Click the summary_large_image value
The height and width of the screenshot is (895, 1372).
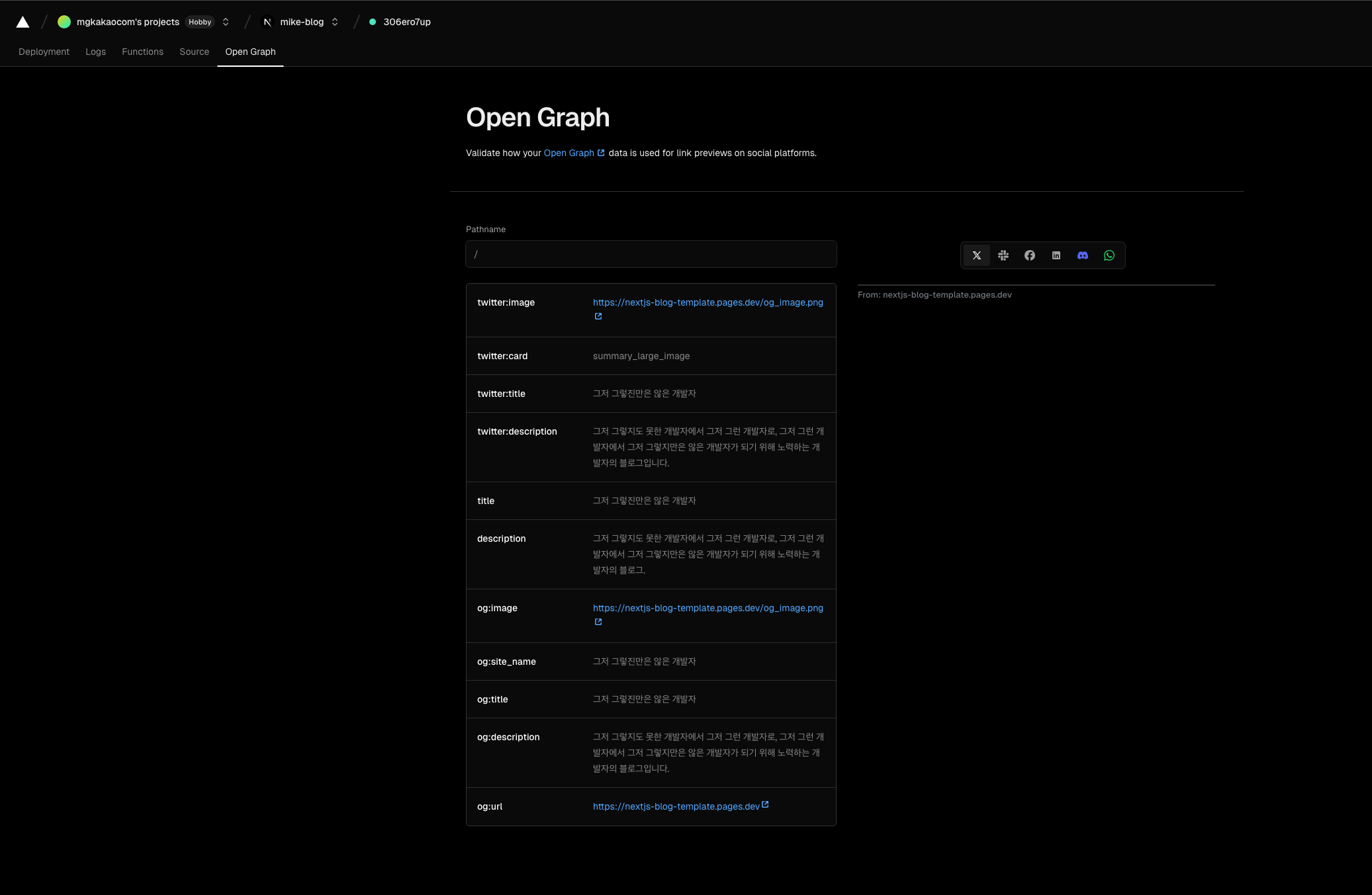click(641, 356)
